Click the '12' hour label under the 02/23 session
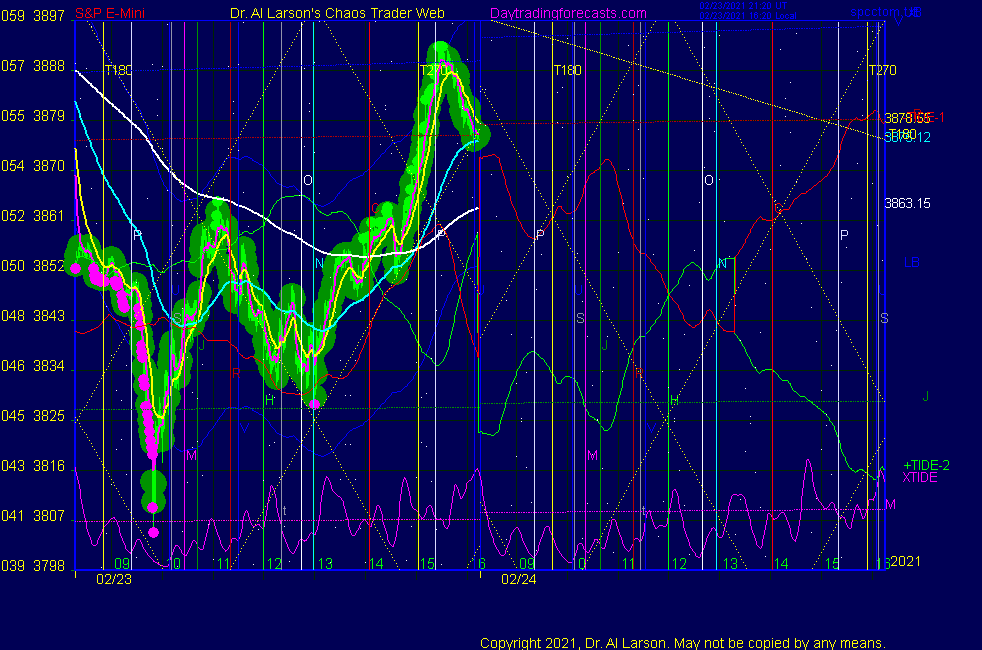This screenshot has width=982, height=650. (x=274, y=564)
